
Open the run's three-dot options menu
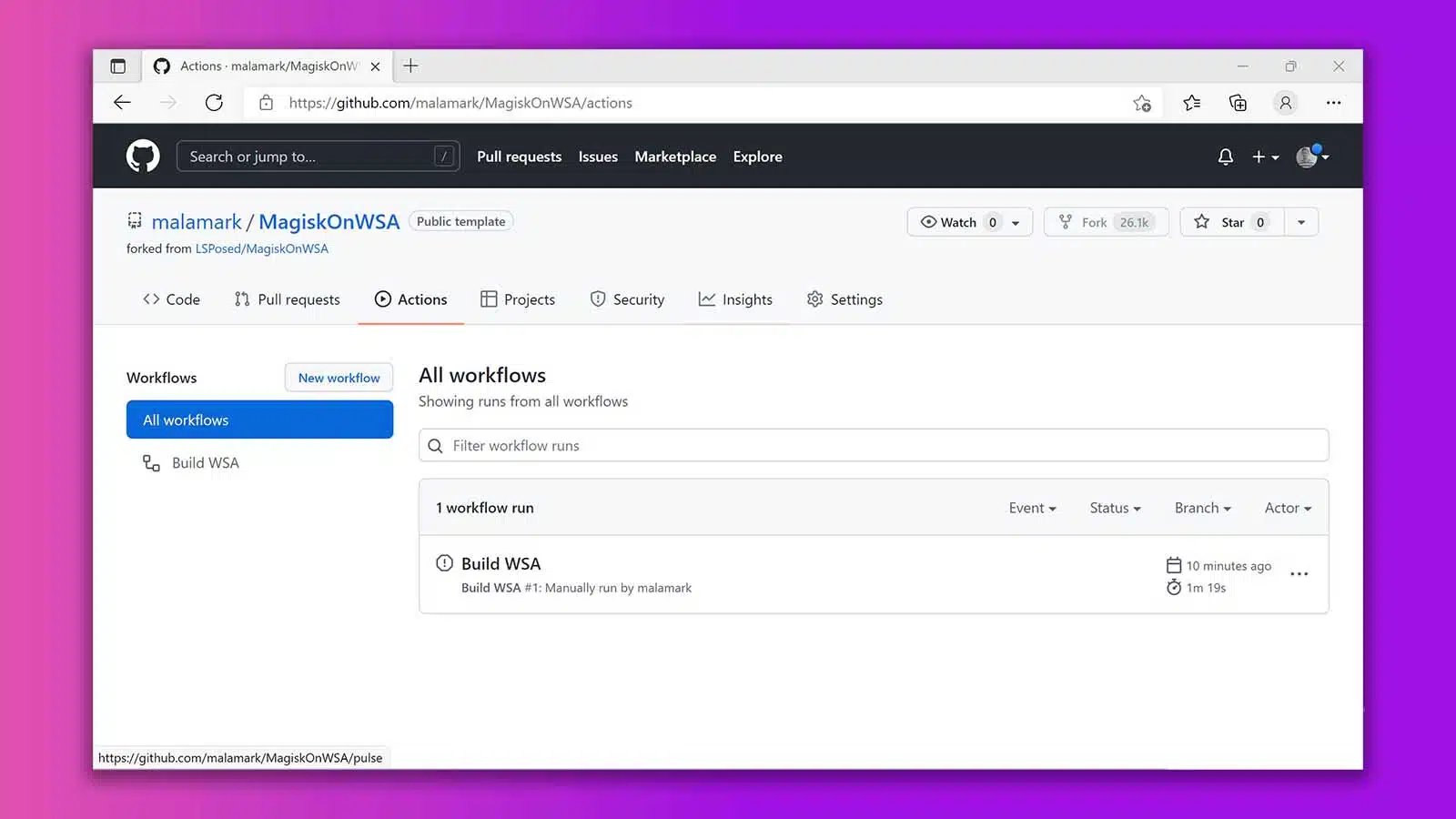pyautogui.click(x=1299, y=574)
